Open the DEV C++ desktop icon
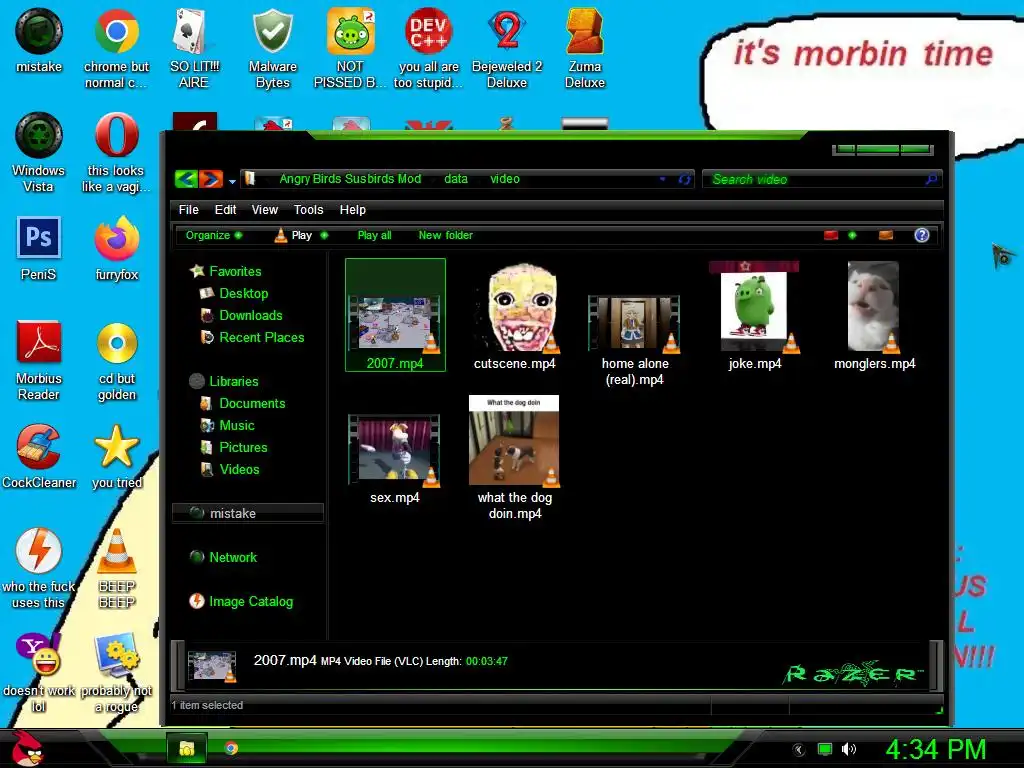The image size is (1024, 768). (428, 49)
